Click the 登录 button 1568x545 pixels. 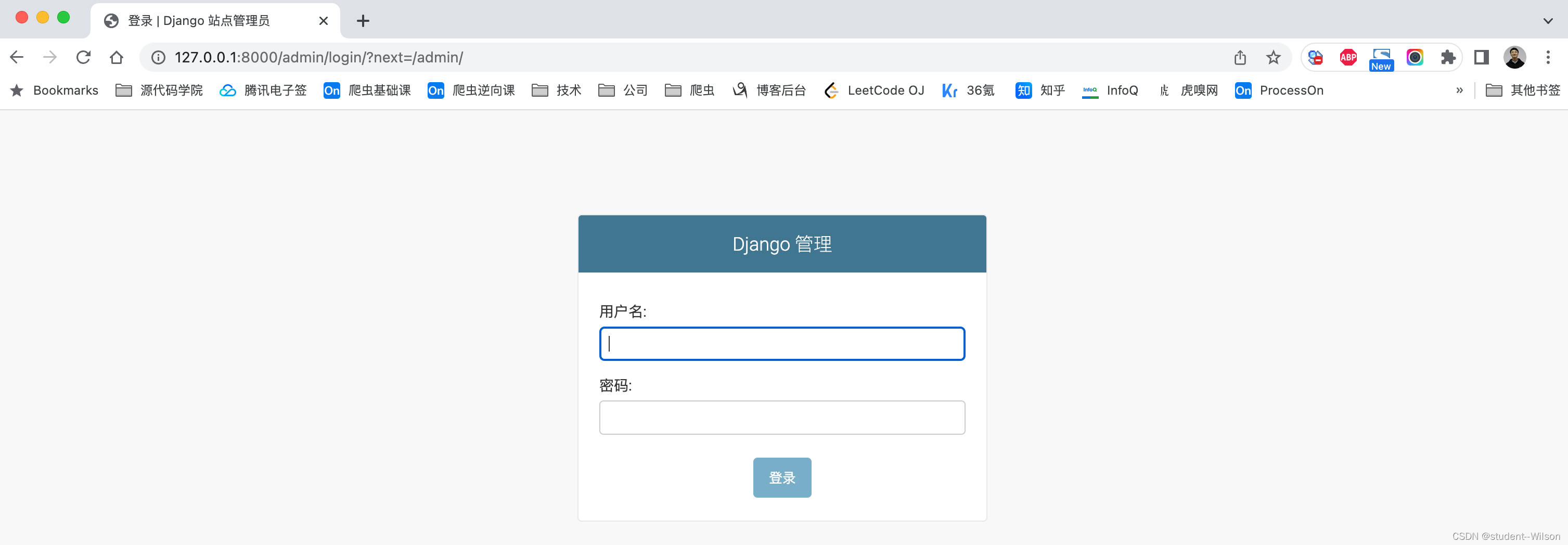pos(781,477)
